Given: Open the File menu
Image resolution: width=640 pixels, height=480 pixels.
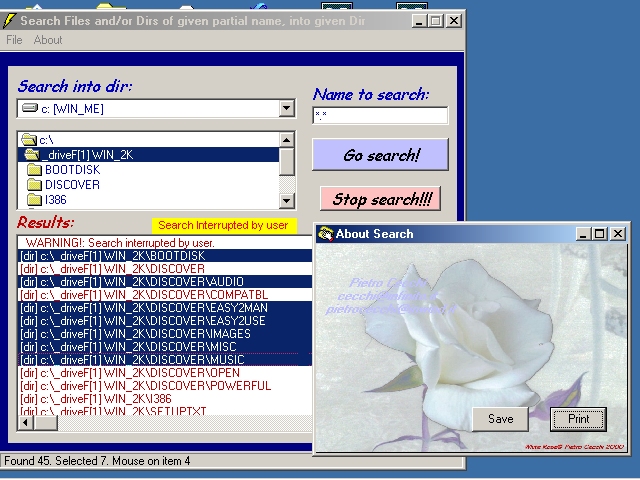Looking at the screenshot, I should click(x=14, y=40).
